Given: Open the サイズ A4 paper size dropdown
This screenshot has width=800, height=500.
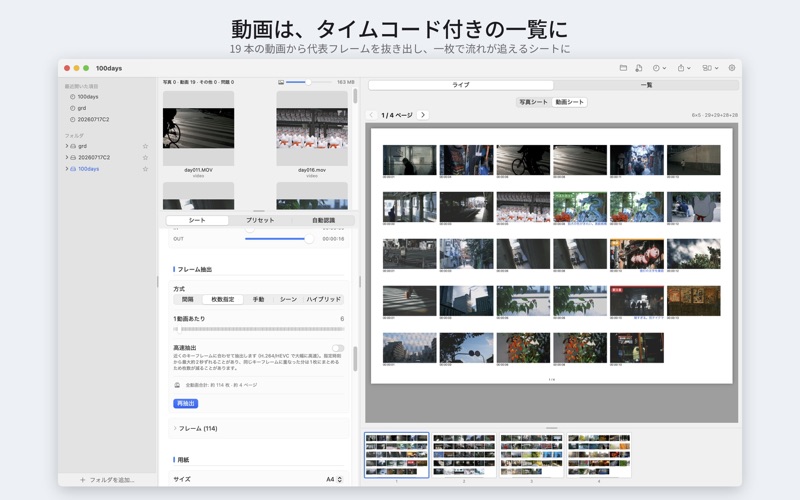Looking at the screenshot, I should pos(334,480).
